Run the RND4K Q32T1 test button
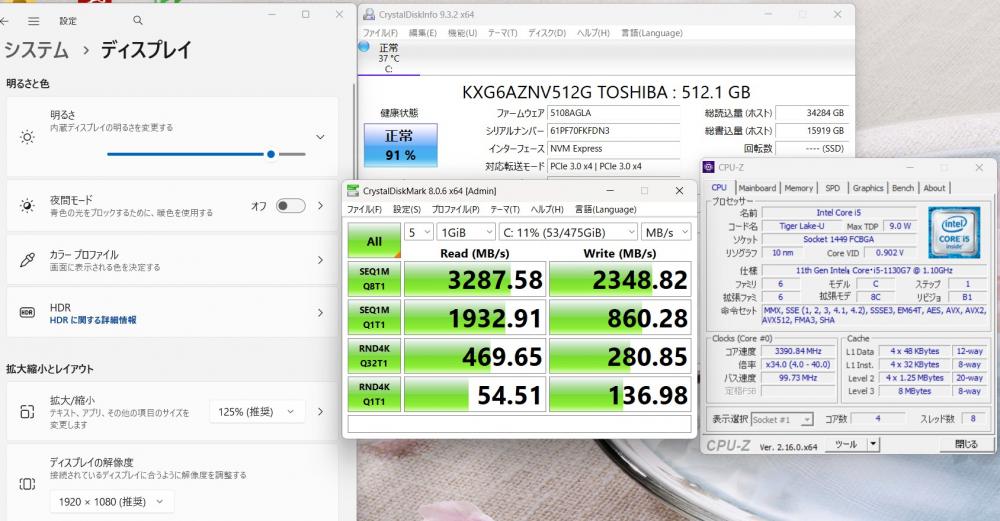This screenshot has height=521, width=1000. pyautogui.click(x=374, y=356)
